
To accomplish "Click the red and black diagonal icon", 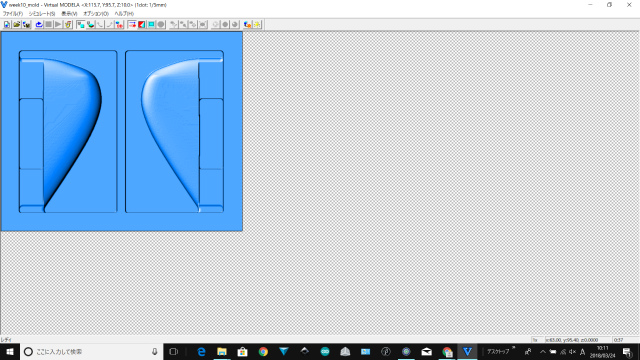I will 142,24.
